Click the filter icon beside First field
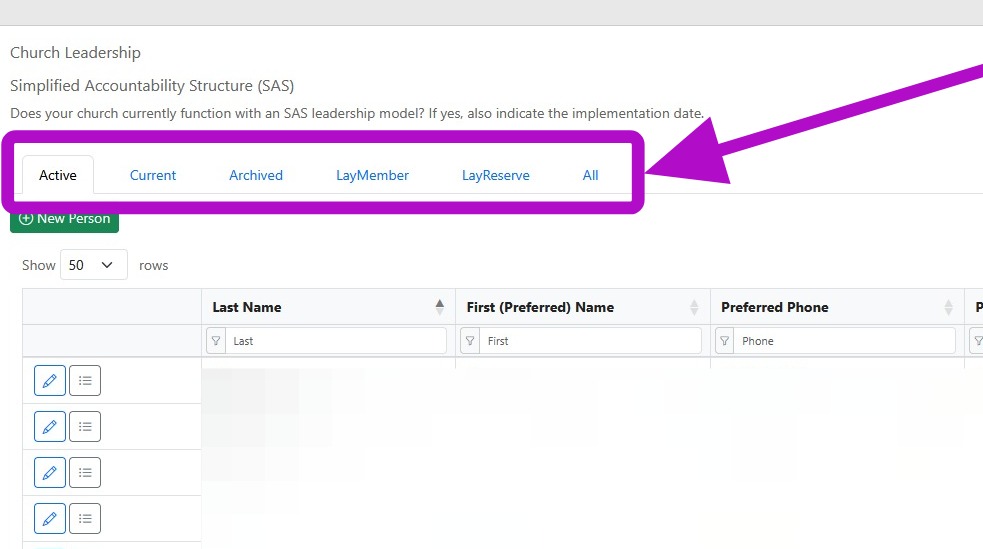The height and width of the screenshot is (549, 983). point(470,341)
